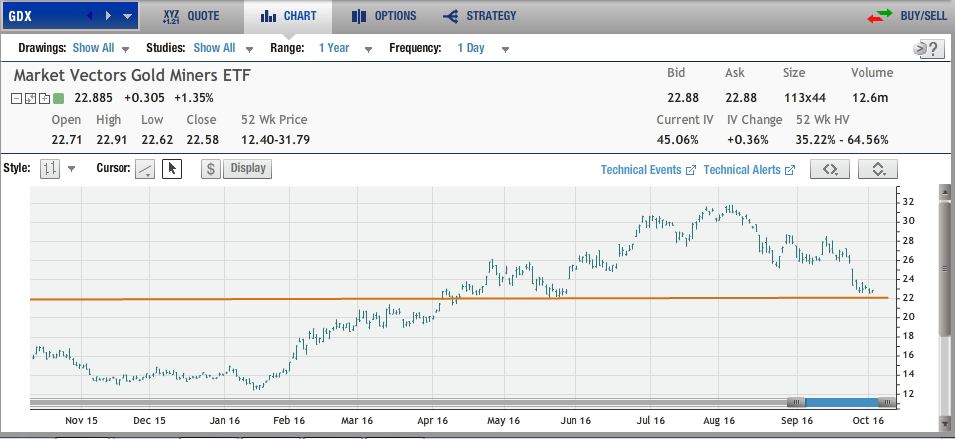Open the Strategy tab
This screenshot has width=955, height=439.
click(479, 16)
